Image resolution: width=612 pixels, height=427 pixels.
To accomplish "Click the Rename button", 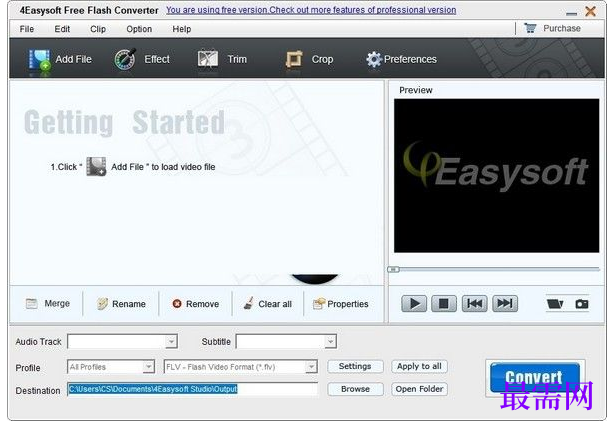I will tap(121, 304).
